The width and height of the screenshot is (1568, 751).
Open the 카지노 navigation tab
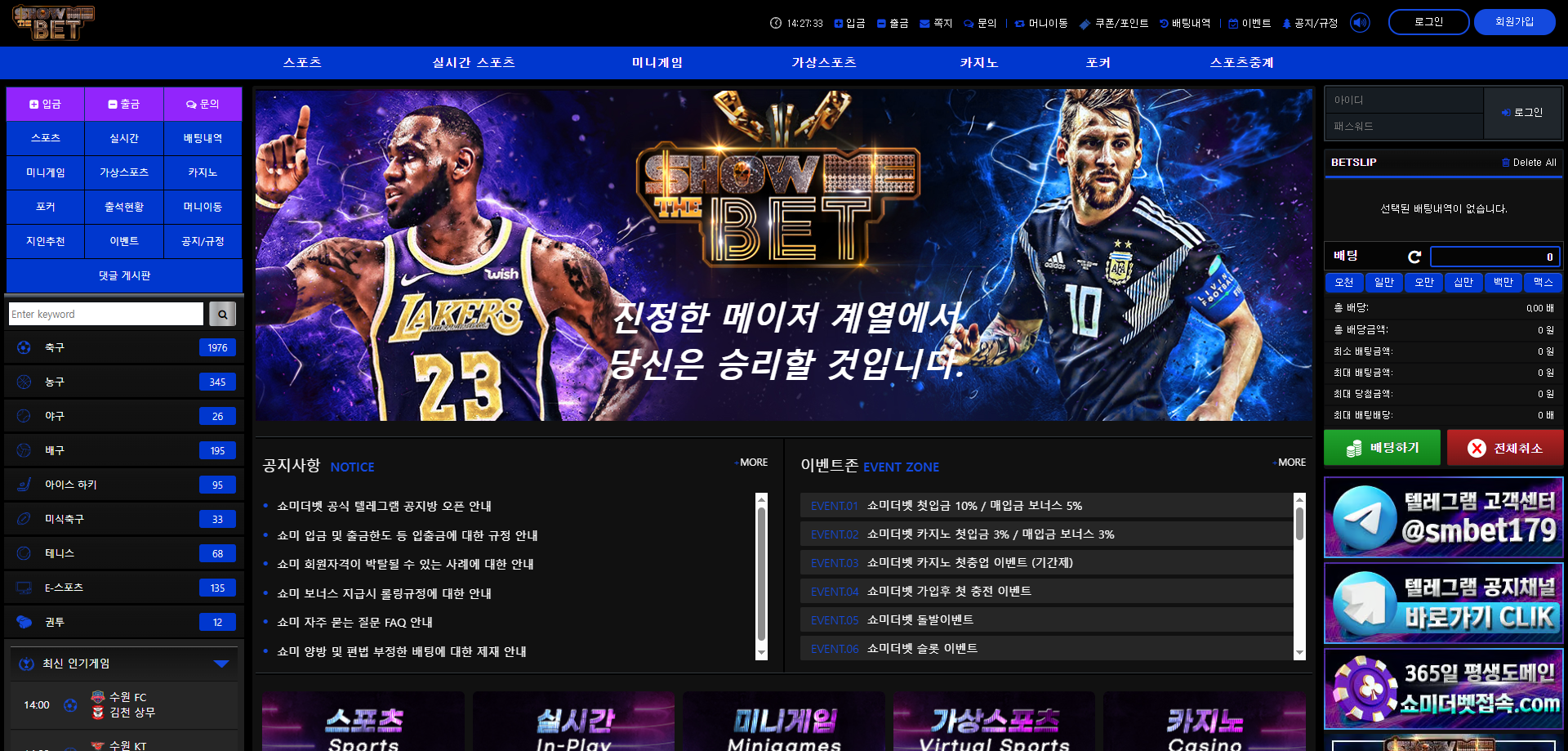(x=979, y=63)
